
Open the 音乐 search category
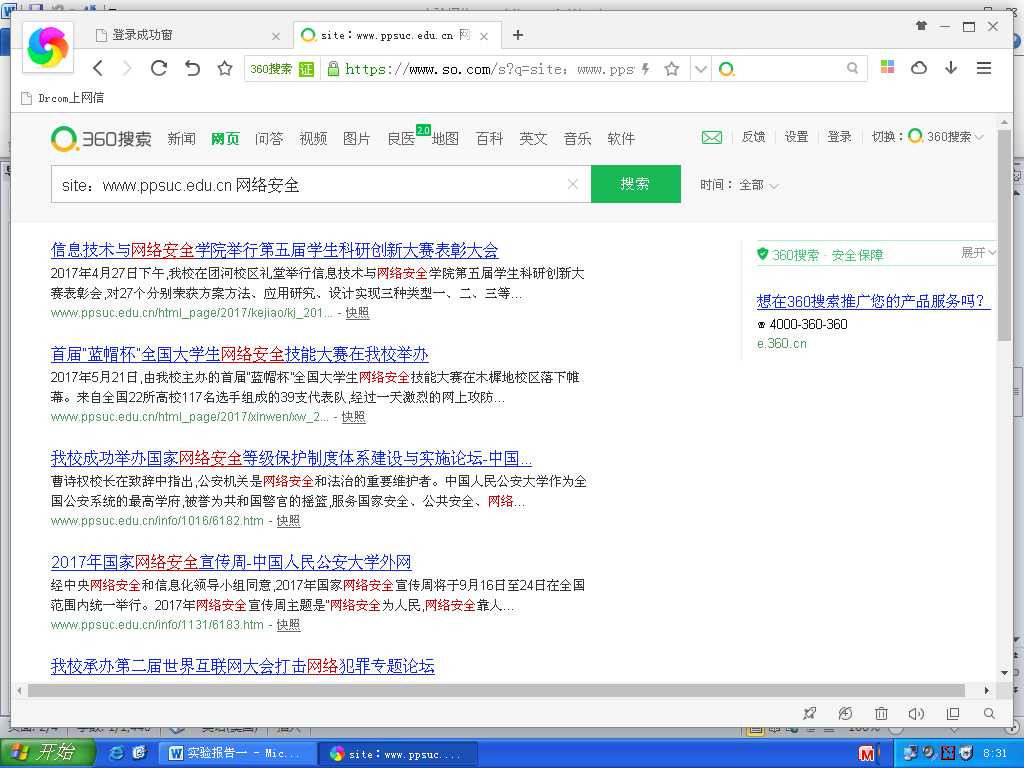click(x=577, y=138)
